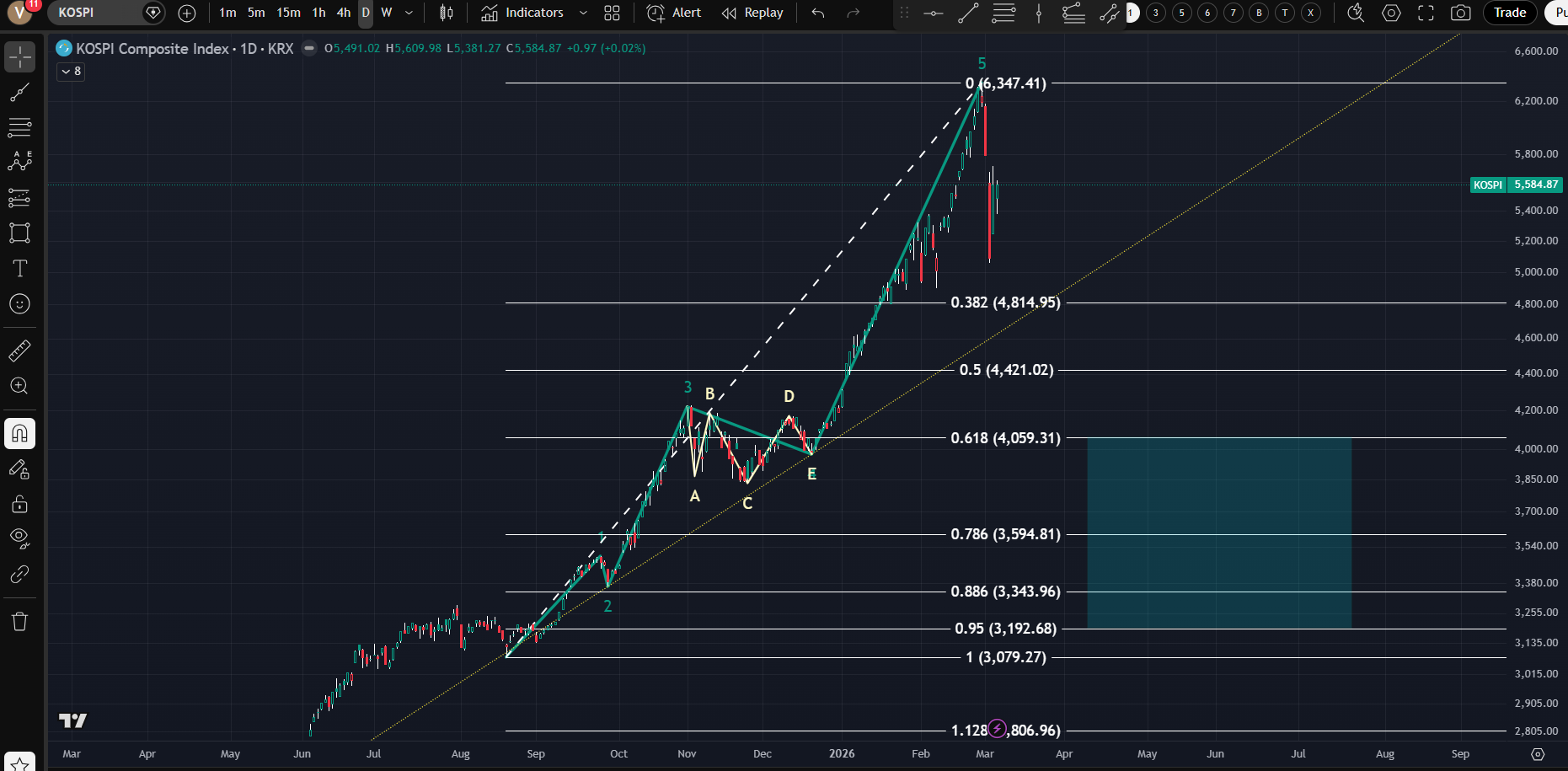Image resolution: width=1568 pixels, height=771 pixels.
Task: Open the chart layout grid selector
Action: coord(612,13)
